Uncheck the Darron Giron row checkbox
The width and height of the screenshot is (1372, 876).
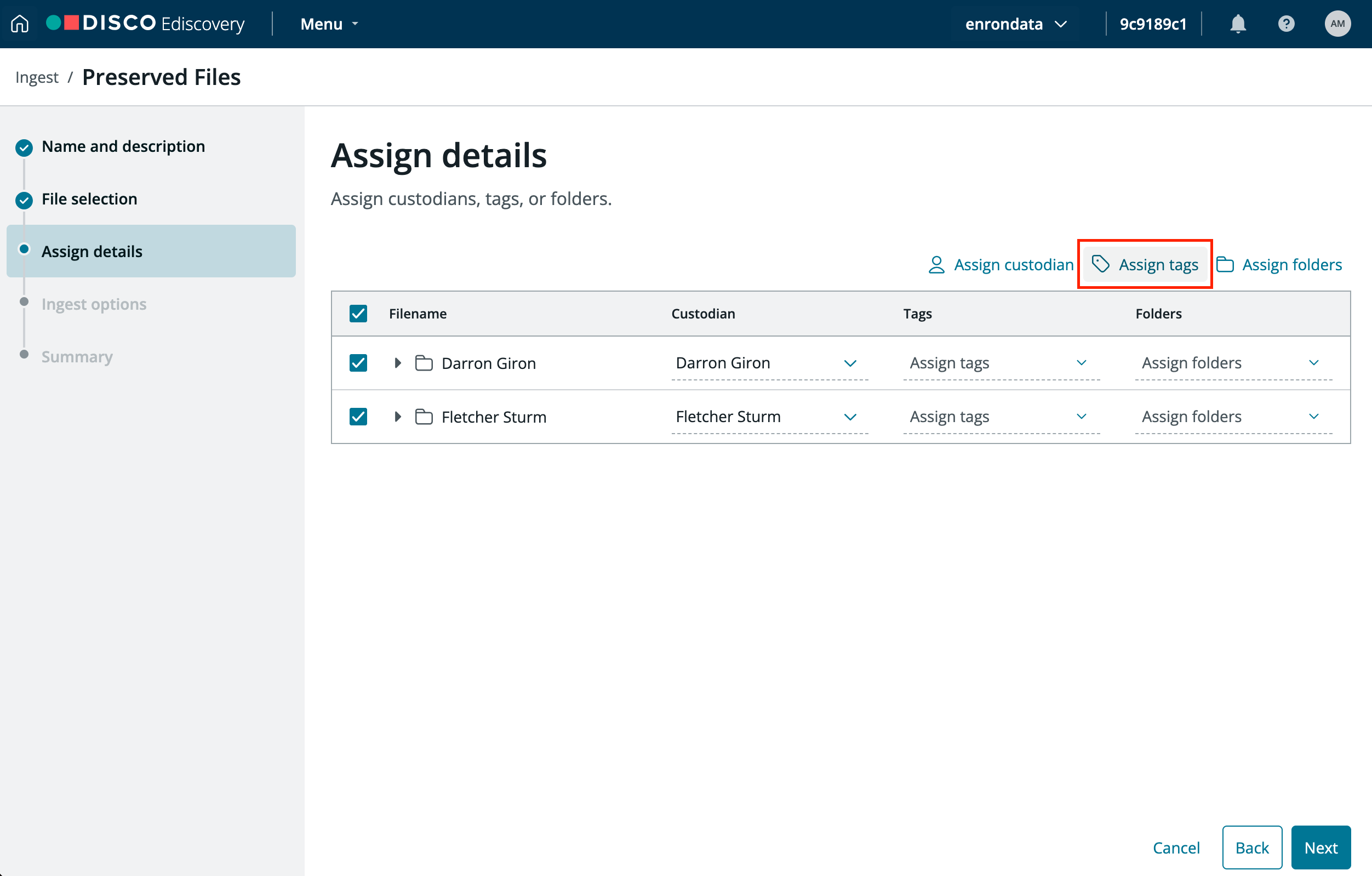358,363
